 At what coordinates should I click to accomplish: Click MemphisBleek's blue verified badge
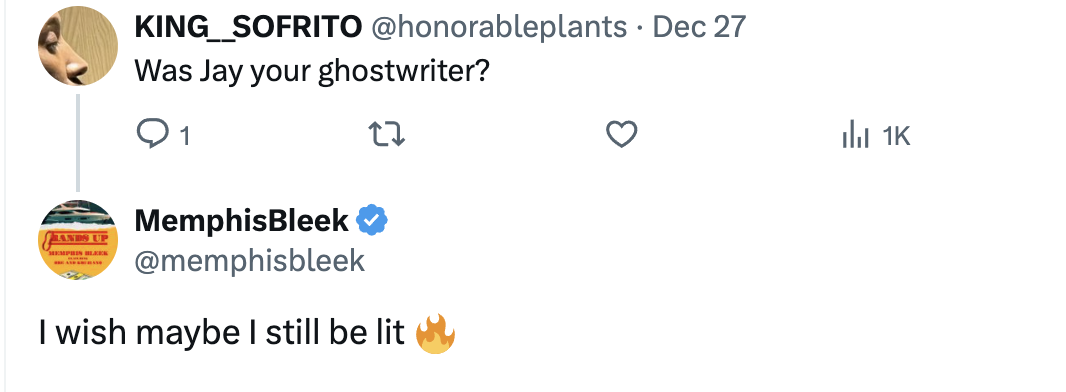372,220
